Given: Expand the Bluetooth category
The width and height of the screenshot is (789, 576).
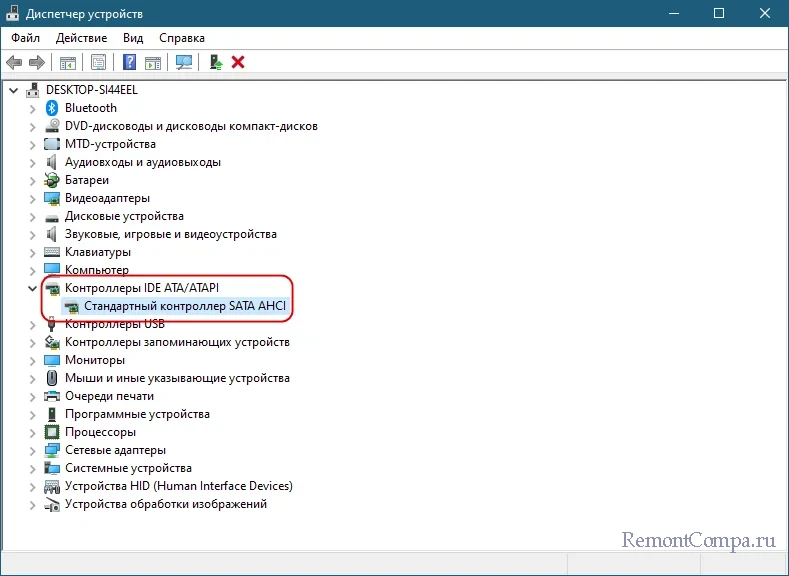Looking at the screenshot, I should 33,109.
